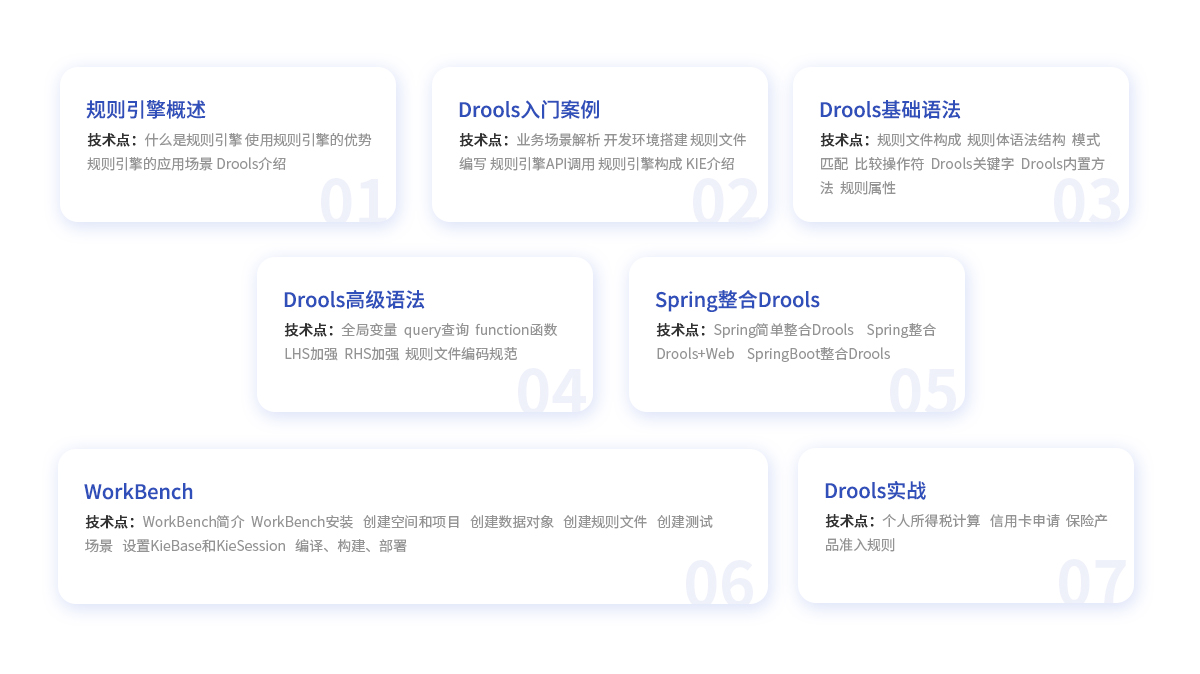Click text 全局变量 query查询 function函数

(450, 330)
